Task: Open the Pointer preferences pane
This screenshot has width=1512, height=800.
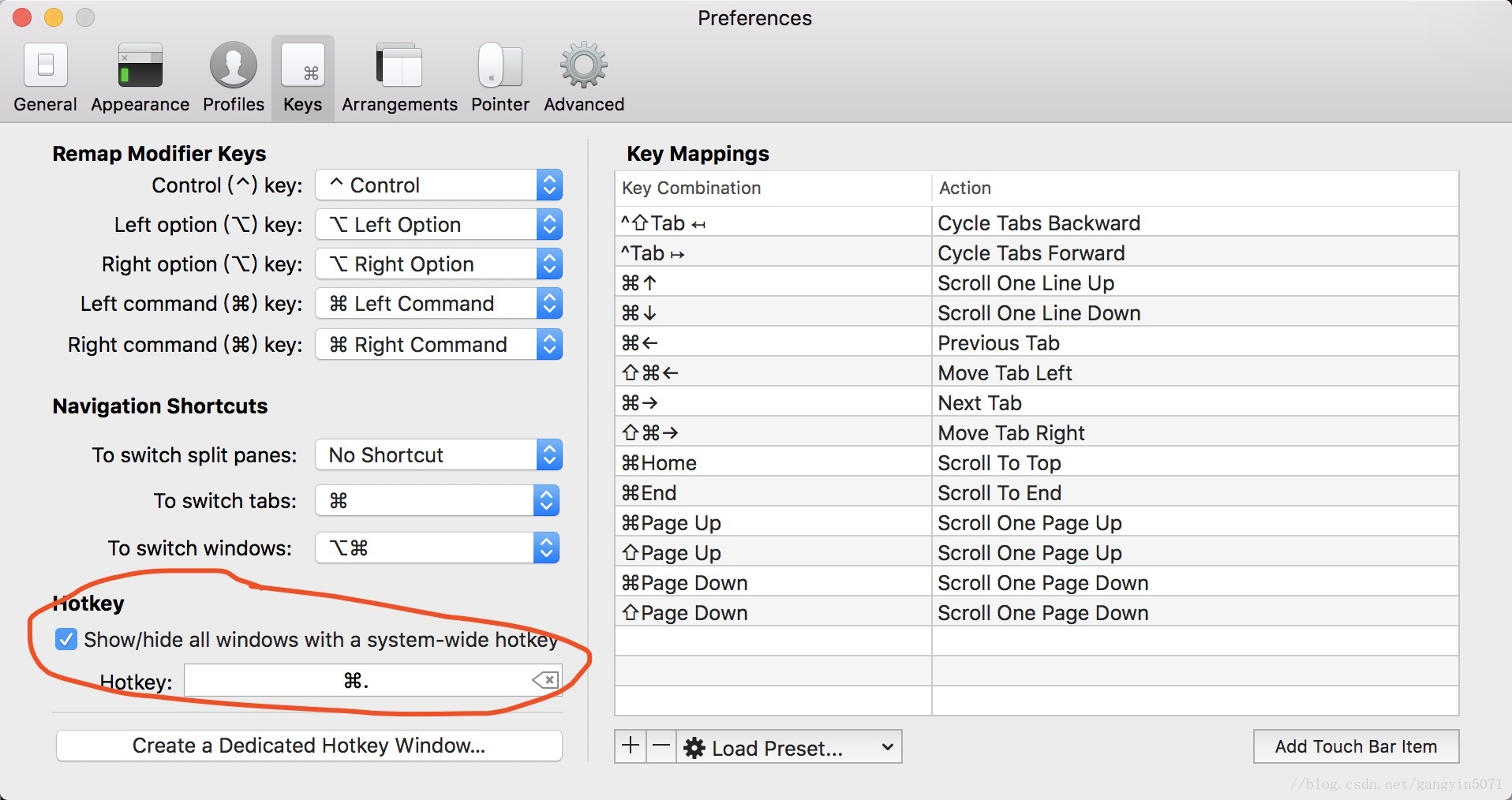Action: [500, 77]
